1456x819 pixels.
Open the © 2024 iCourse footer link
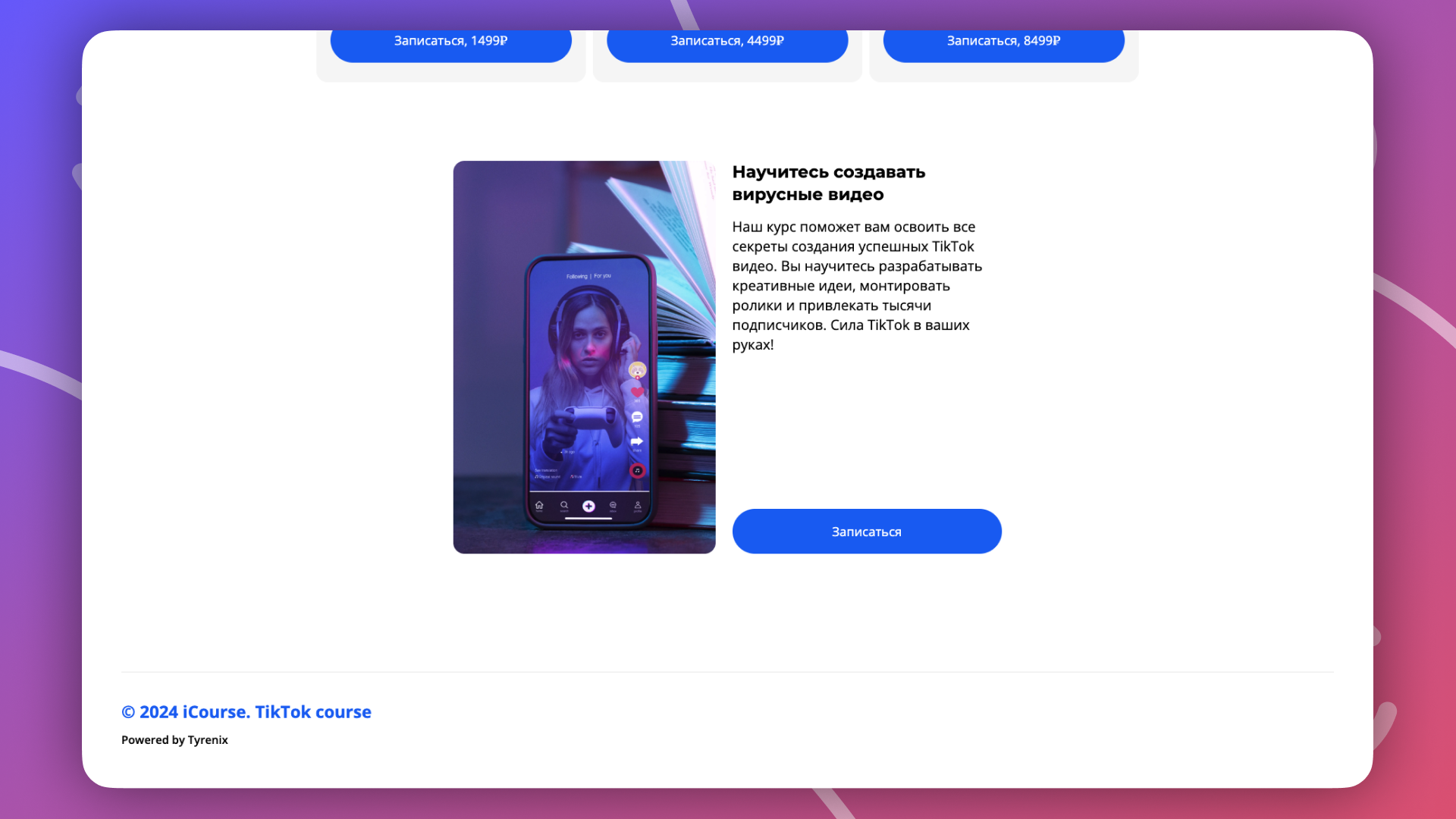pyautogui.click(x=246, y=712)
